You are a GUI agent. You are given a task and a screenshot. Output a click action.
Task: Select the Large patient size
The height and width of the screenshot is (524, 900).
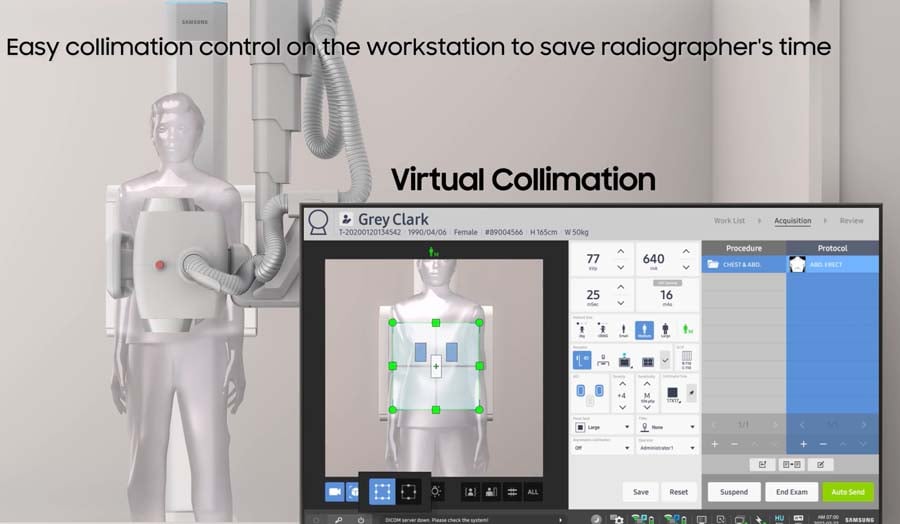point(665,330)
